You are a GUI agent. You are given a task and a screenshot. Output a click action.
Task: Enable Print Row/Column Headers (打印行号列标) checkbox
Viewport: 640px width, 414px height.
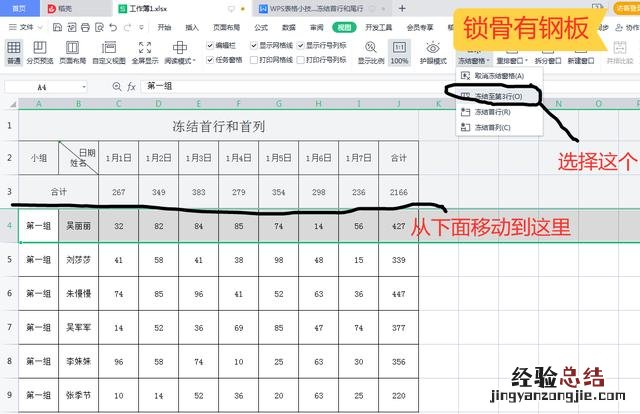(301, 60)
